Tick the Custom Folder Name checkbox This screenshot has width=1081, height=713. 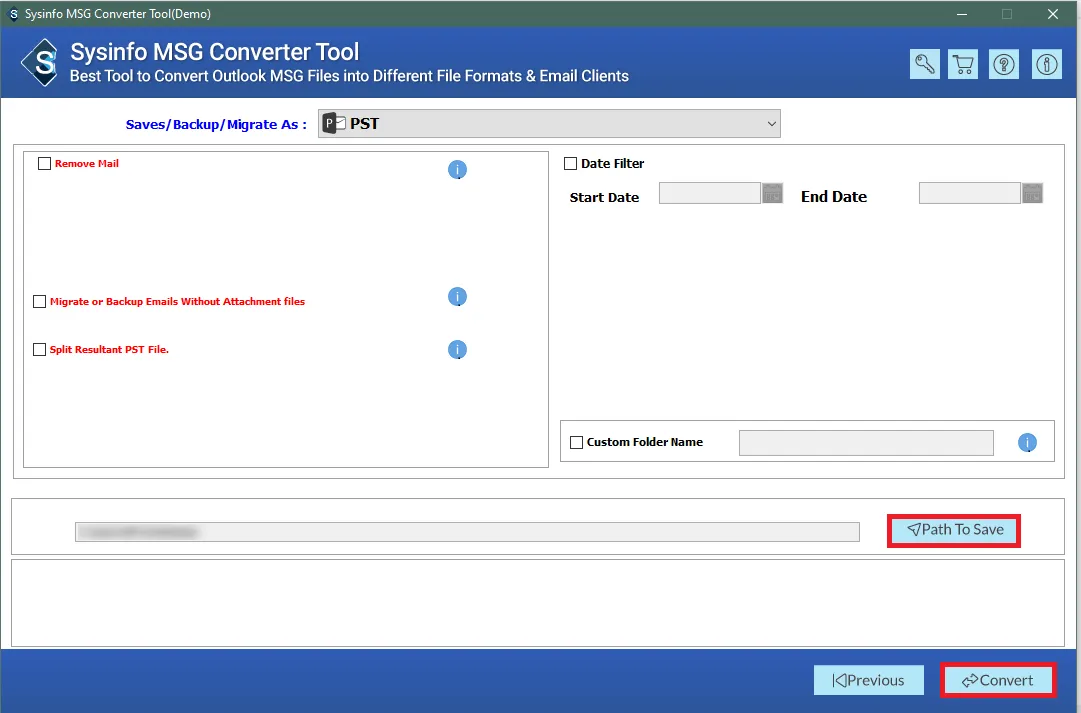click(576, 443)
